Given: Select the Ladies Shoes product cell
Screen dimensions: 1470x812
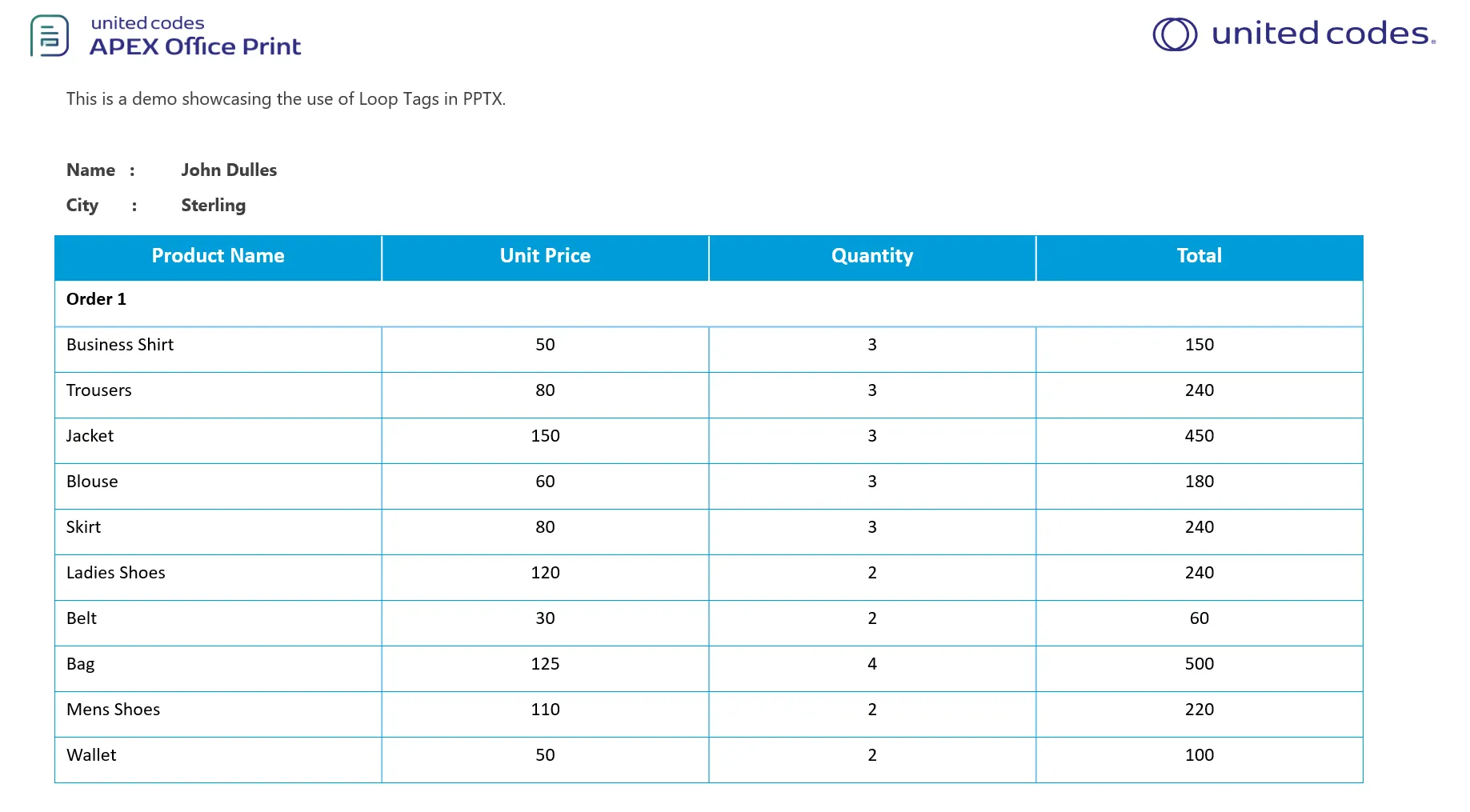Looking at the screenshot, I should click(218, 577).
